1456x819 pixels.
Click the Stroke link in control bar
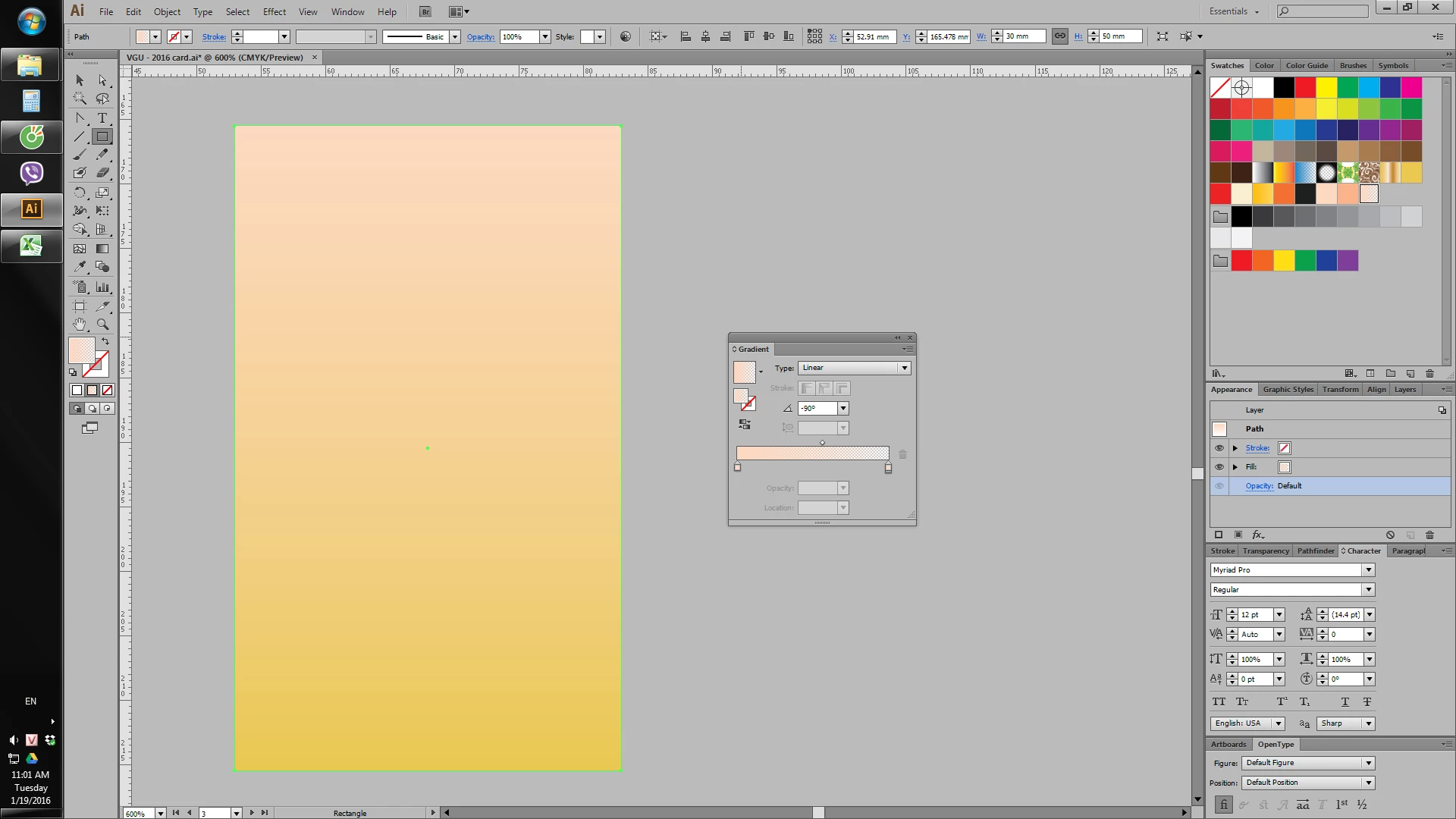[214, 36]
